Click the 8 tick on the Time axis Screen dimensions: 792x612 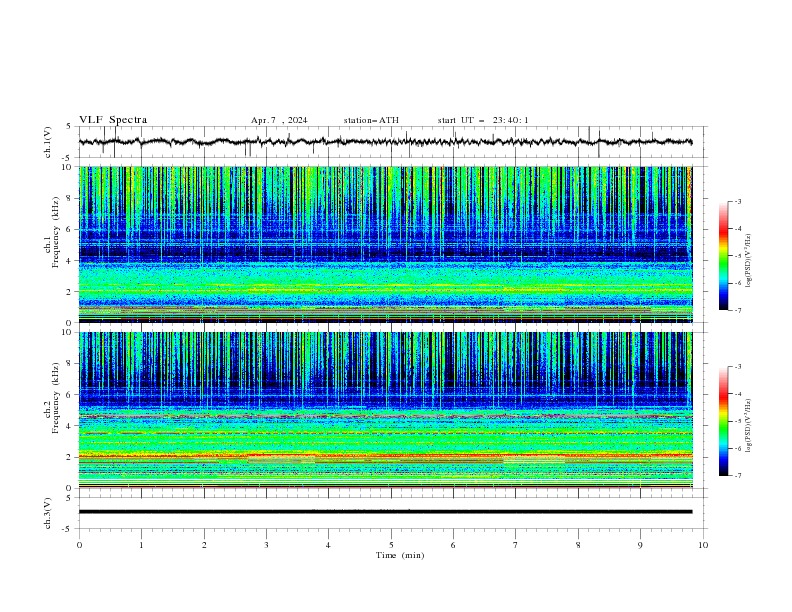[578, 545]
